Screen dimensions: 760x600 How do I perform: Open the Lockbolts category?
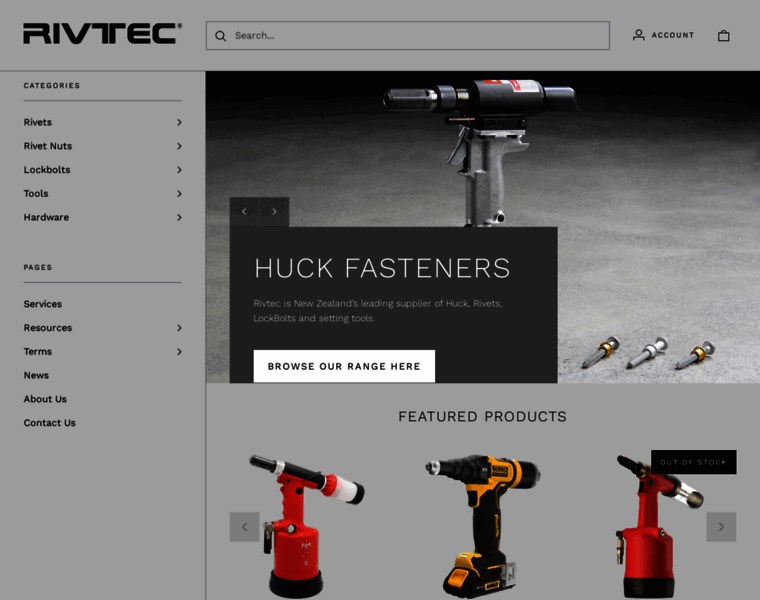[x=47, y=170]
